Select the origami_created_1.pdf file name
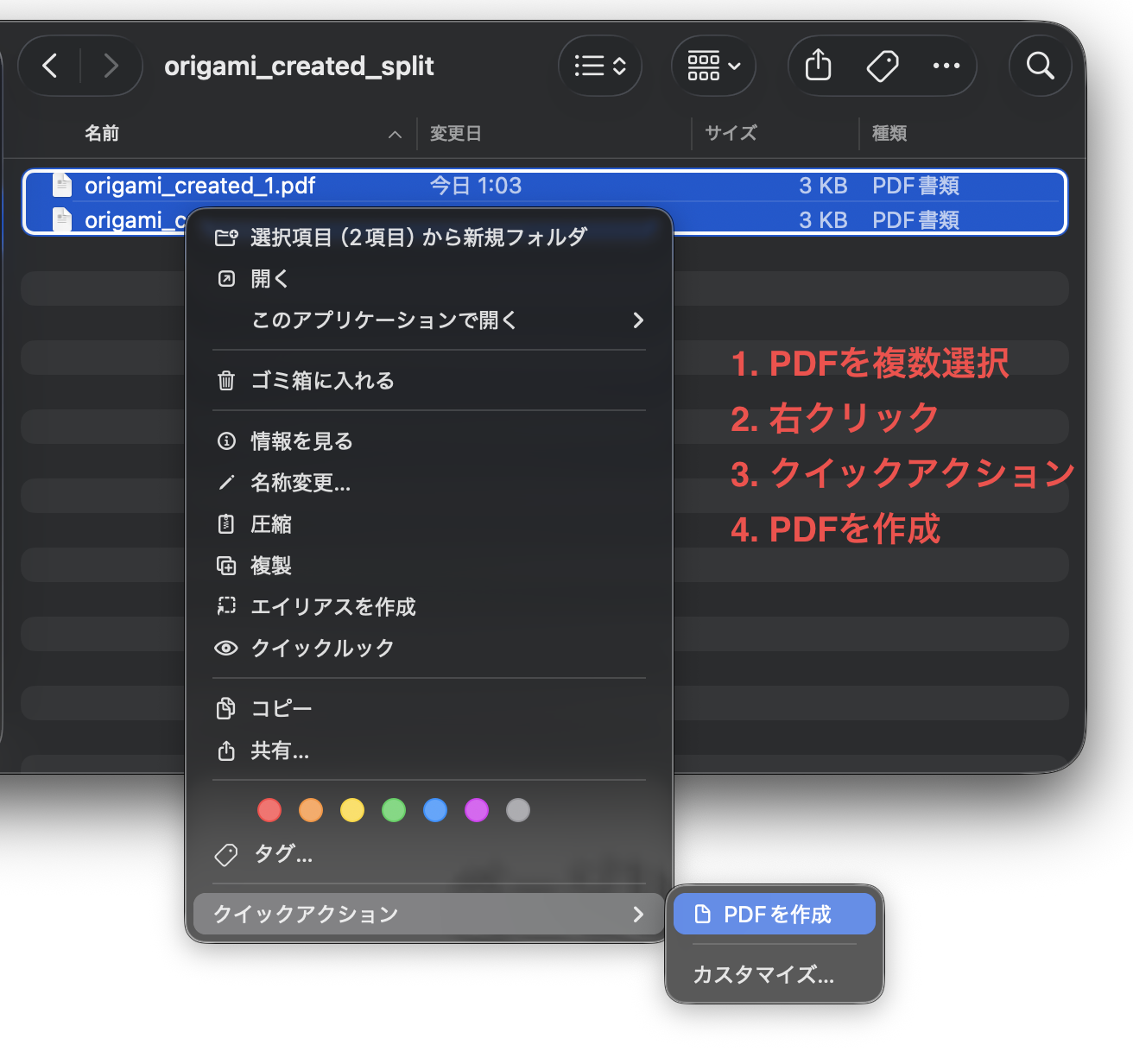 coord(200,186)
